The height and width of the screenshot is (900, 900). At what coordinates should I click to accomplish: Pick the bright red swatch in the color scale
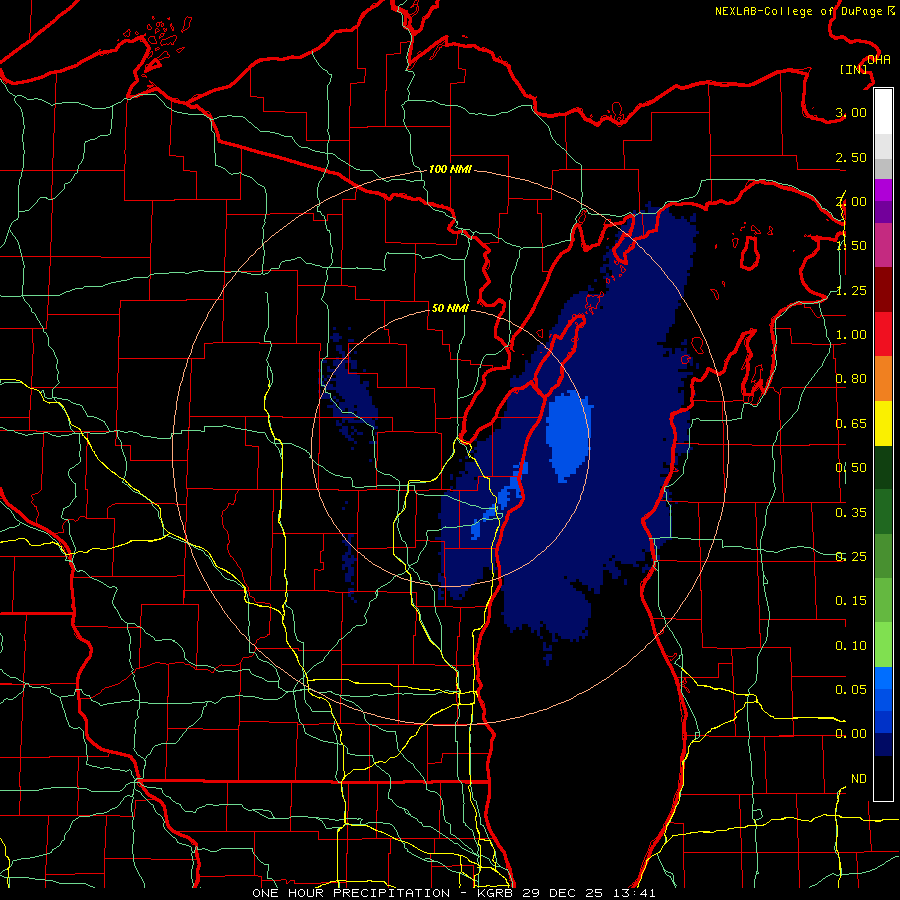883,334
